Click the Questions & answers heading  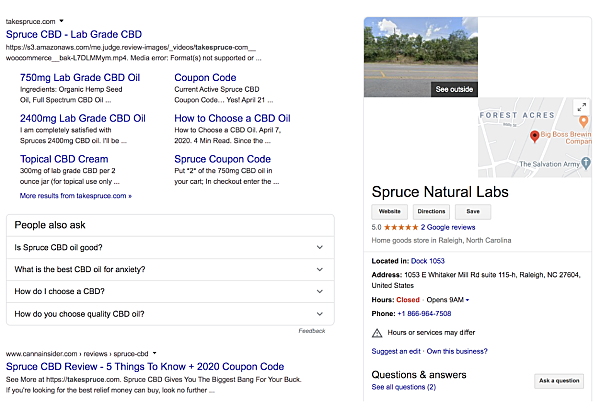(x=419, y=375)
